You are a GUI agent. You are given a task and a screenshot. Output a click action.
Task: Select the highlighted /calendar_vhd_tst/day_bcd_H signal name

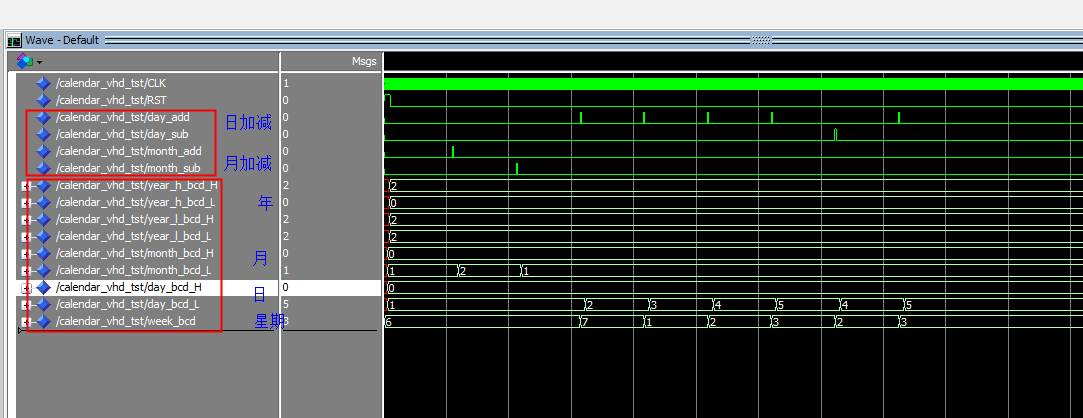[x=129, y=287]
